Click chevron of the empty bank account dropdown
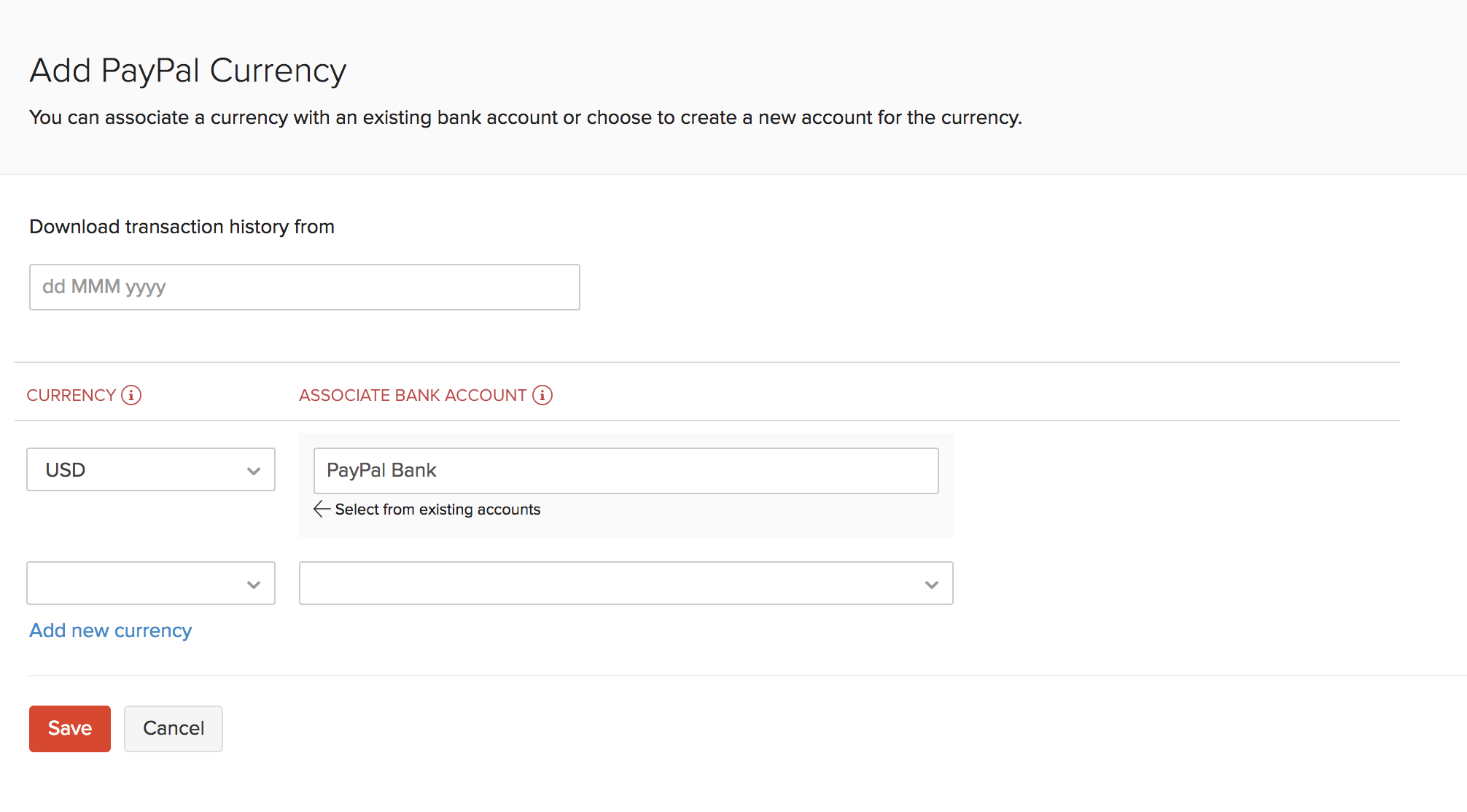The image size is (1467, 812). click(x=931, y=585)
